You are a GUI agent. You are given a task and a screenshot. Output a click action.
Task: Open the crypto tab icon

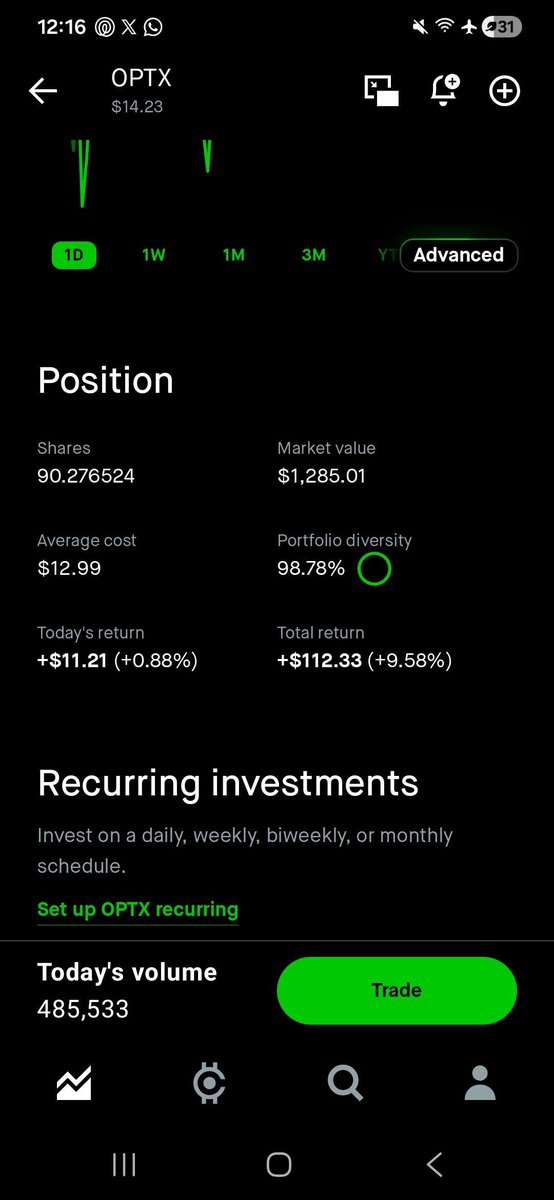point(209,1083)
